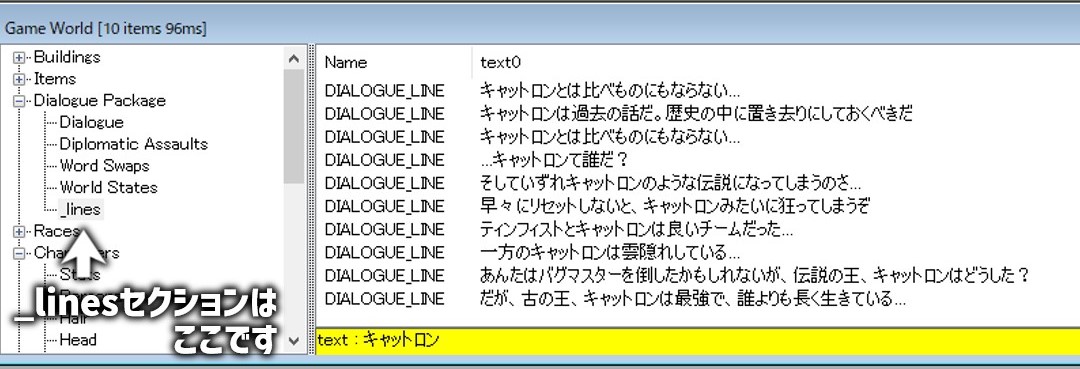Collapse the Characters tree node
1080x369 pixels.
19,253
